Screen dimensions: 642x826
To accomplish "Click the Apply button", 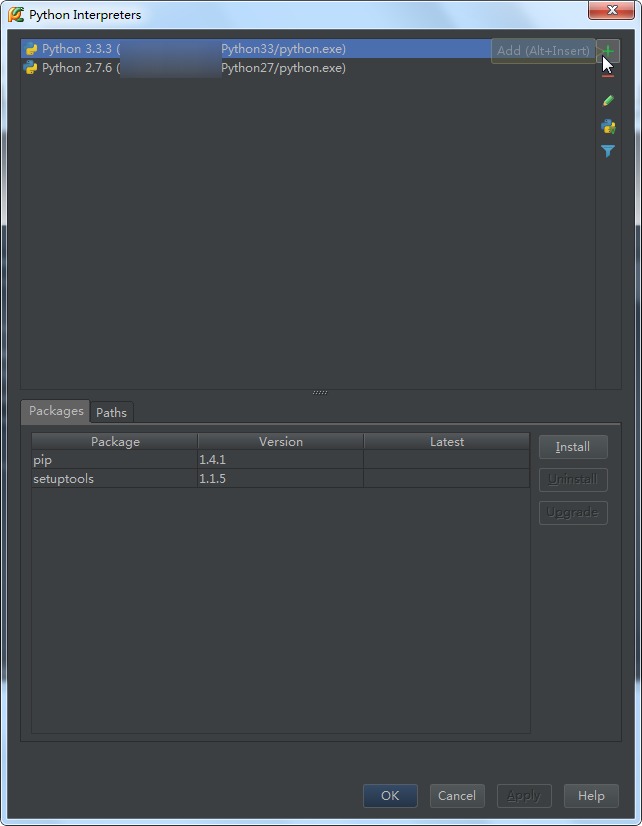I will coord(524,795).
